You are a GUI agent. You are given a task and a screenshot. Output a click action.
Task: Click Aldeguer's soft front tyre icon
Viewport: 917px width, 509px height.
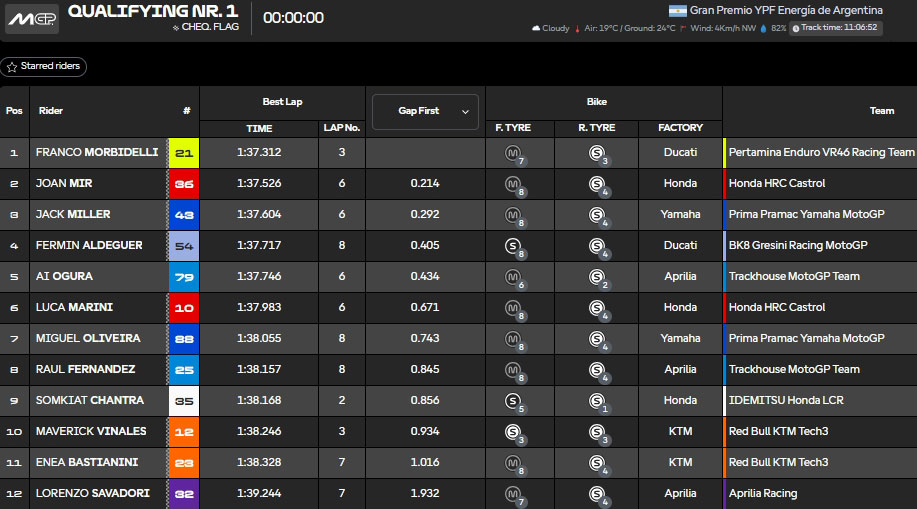(x=514, y=246)
